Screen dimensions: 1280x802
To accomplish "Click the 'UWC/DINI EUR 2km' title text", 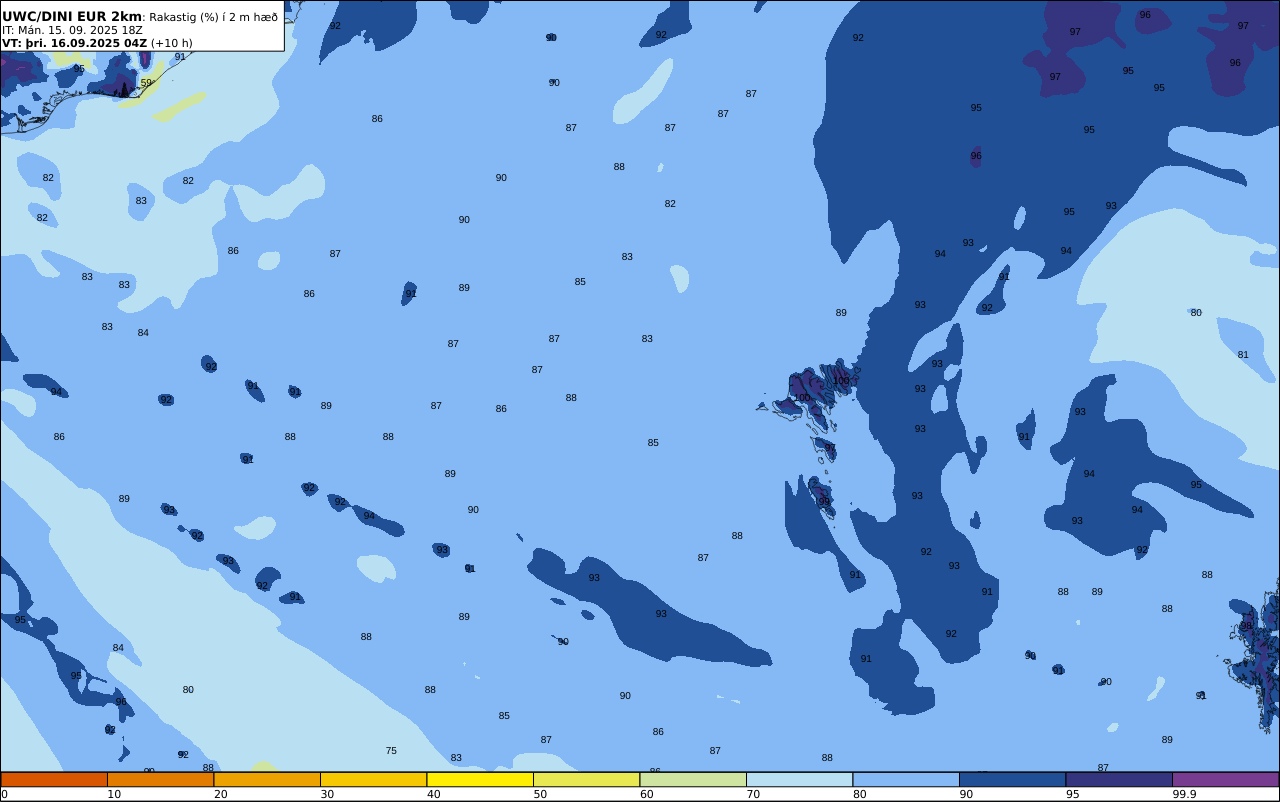I will [72, 17].
